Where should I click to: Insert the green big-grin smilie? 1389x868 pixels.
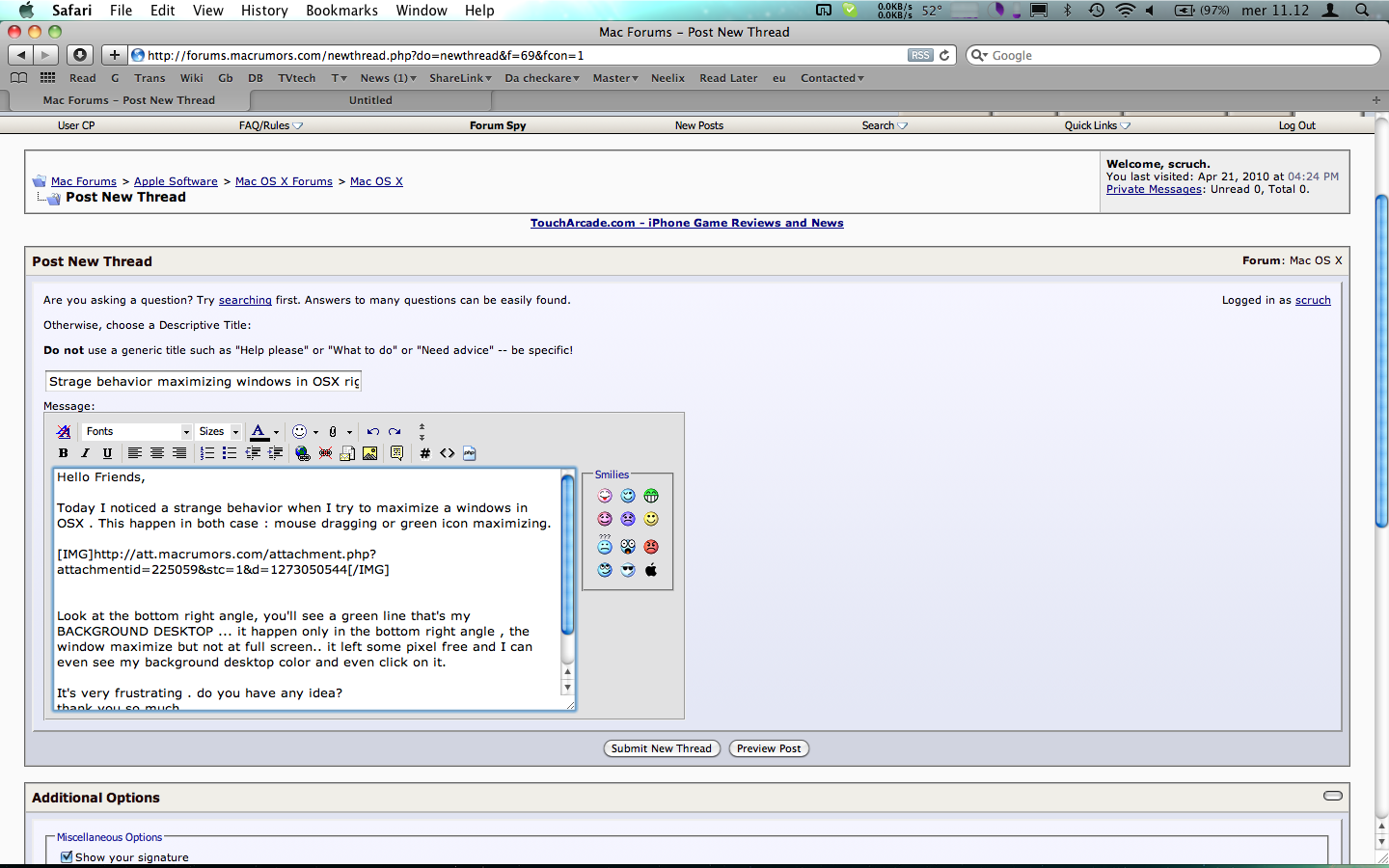pos(651,496)
